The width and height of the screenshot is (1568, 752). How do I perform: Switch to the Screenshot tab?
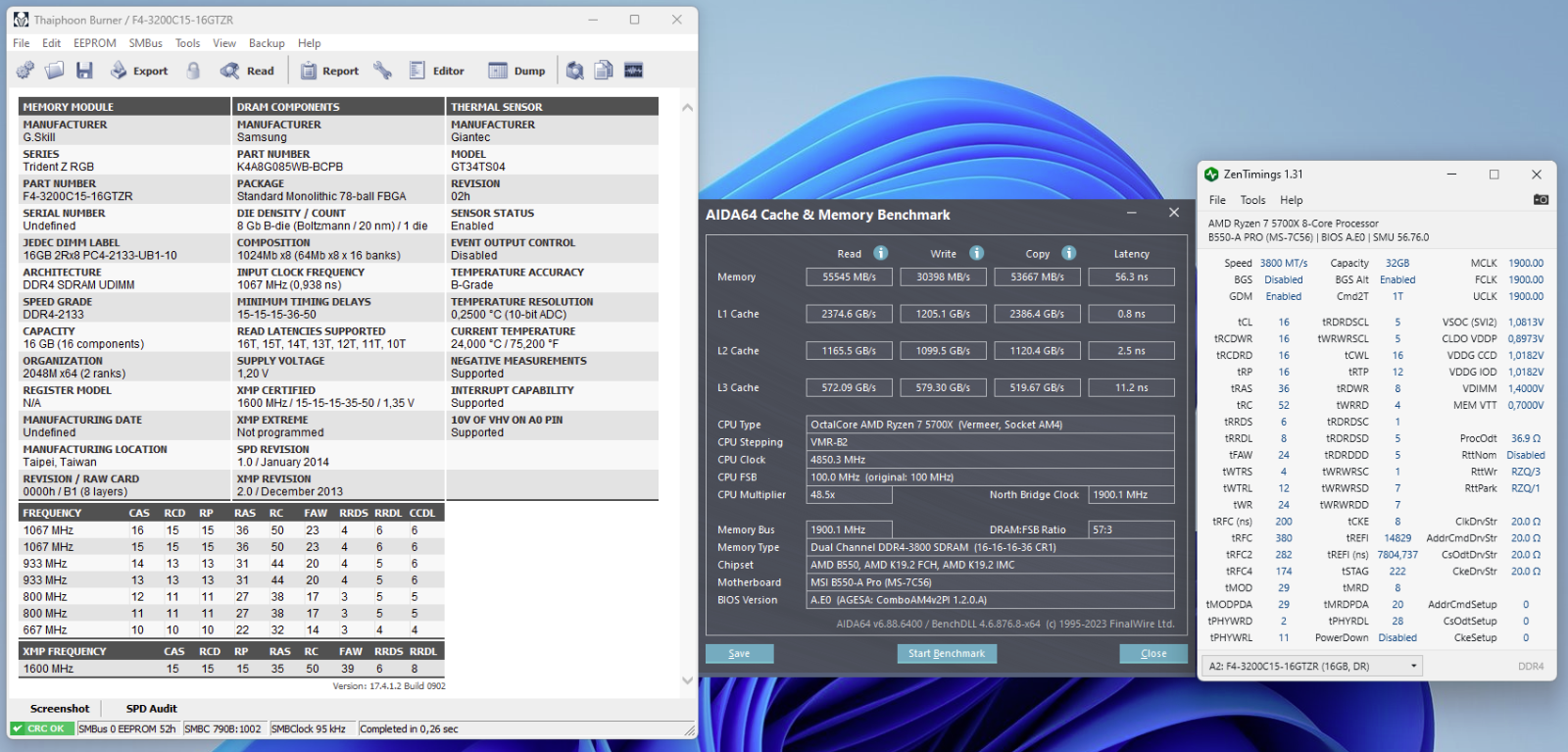coord(60,708)
